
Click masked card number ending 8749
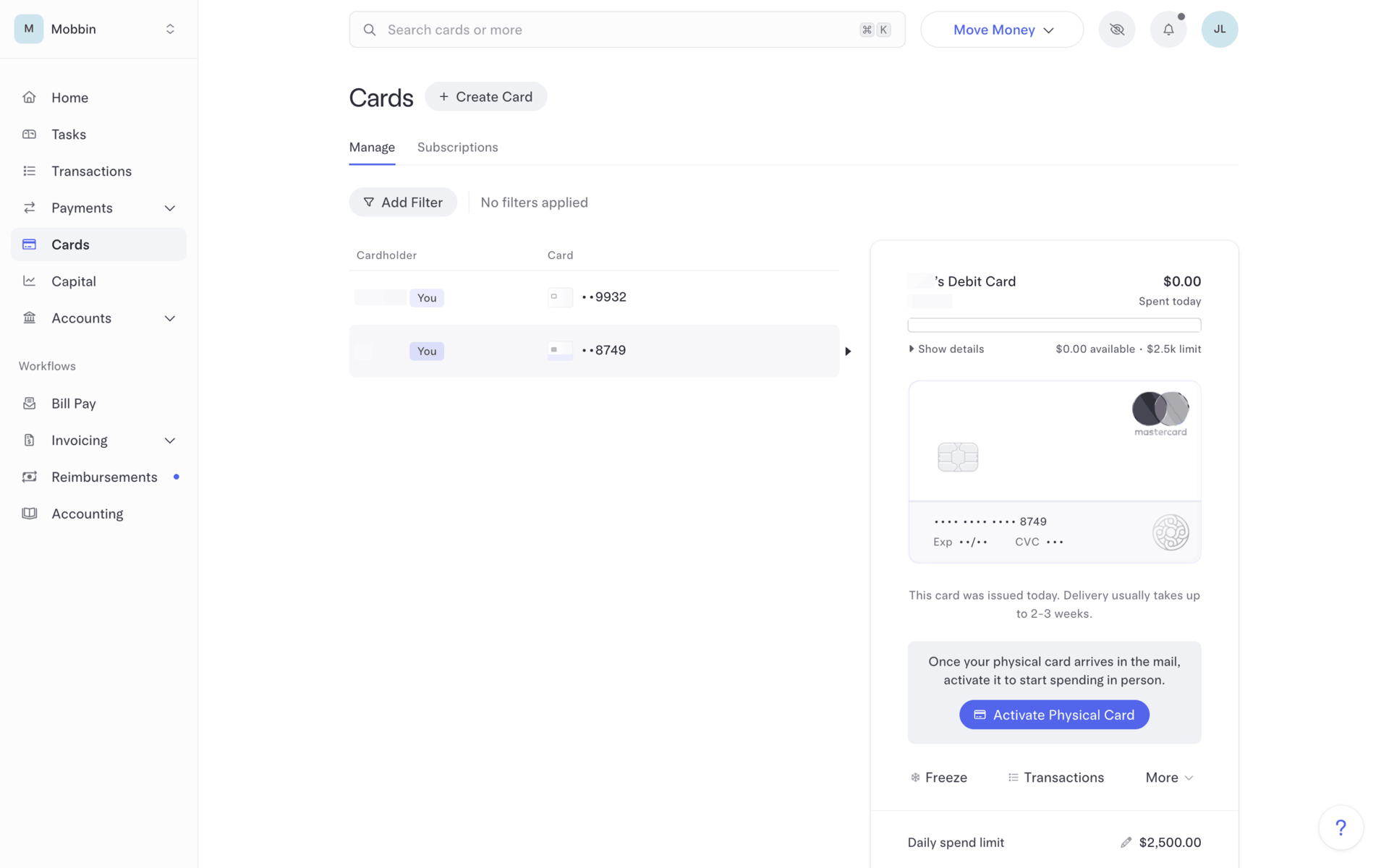[x=990, y=522]
